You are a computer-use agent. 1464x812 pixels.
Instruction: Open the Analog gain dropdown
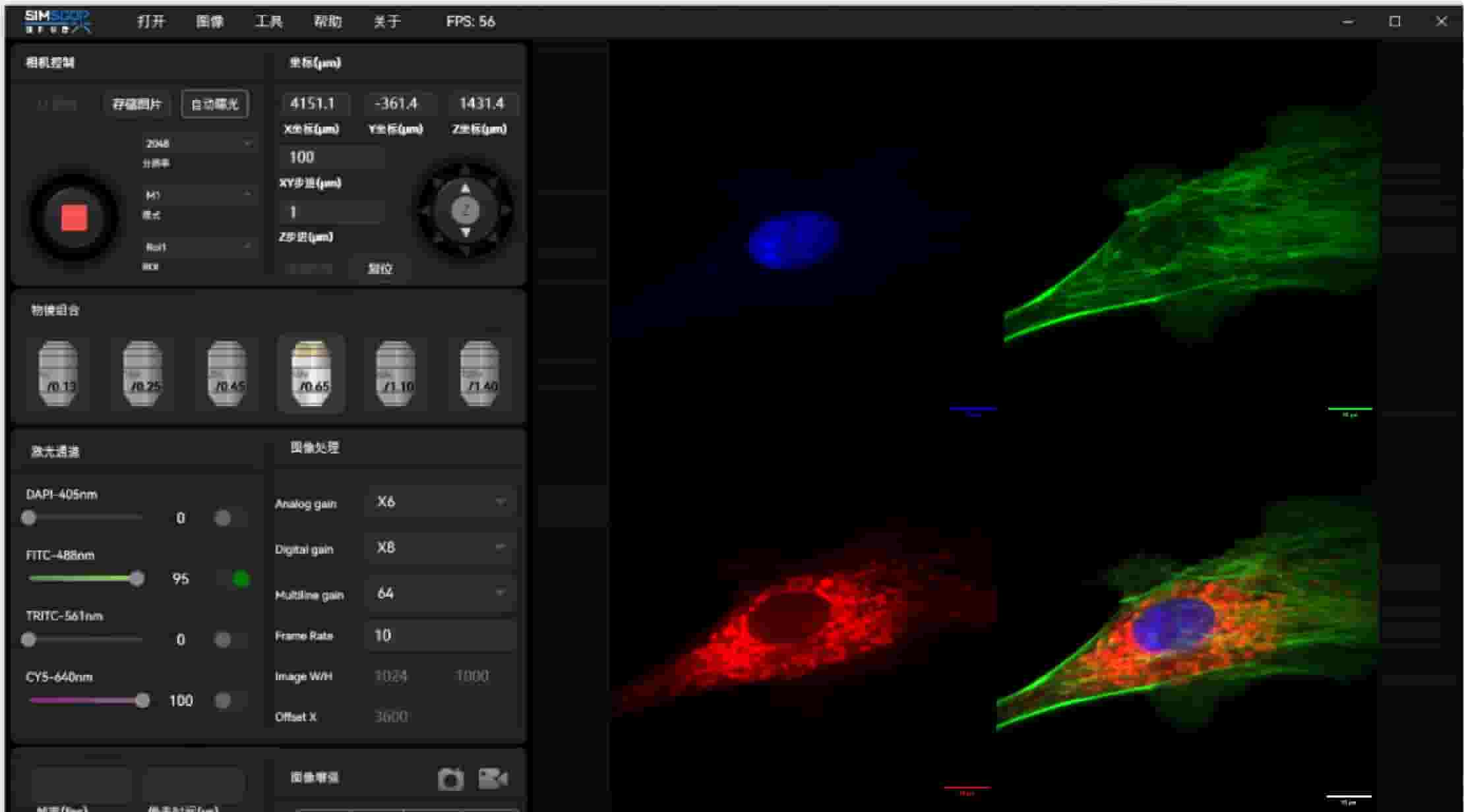tap(440, 502)
